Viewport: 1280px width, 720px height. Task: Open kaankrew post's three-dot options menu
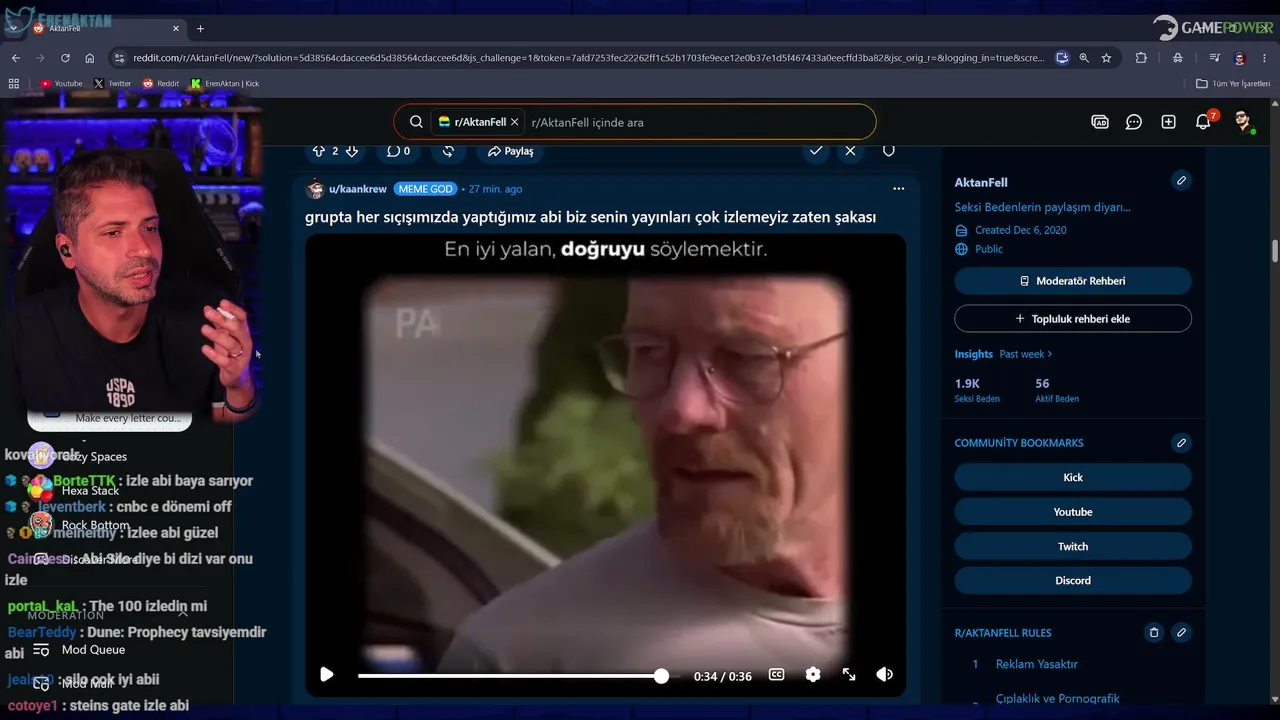click(x=898, y=188)
